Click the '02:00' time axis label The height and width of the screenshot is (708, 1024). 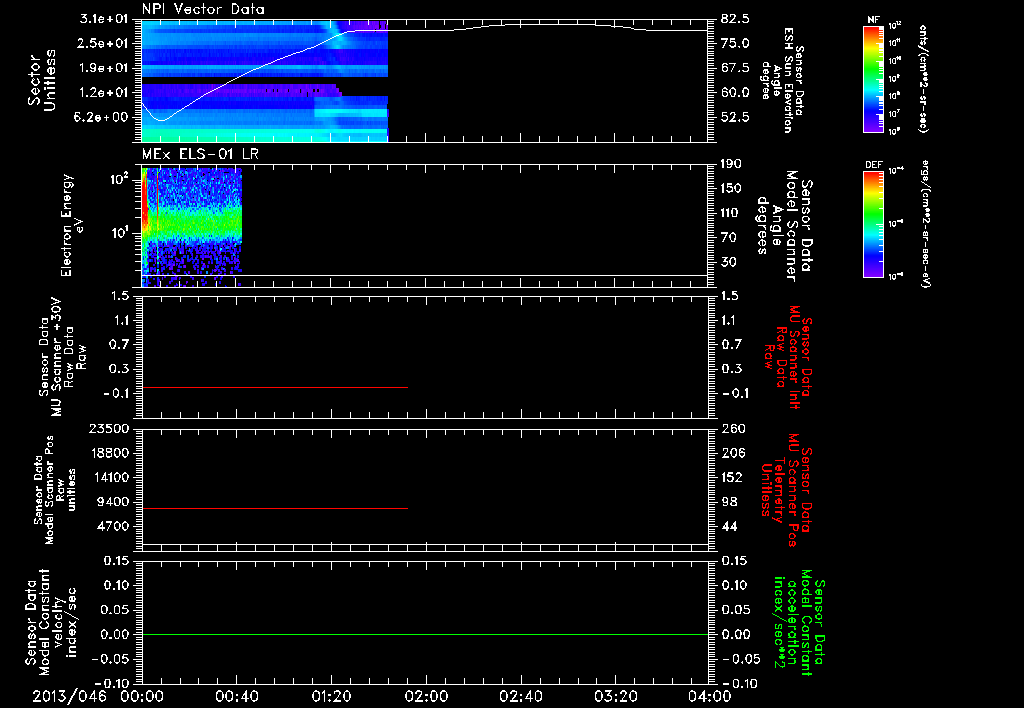(x=425, y=696)
